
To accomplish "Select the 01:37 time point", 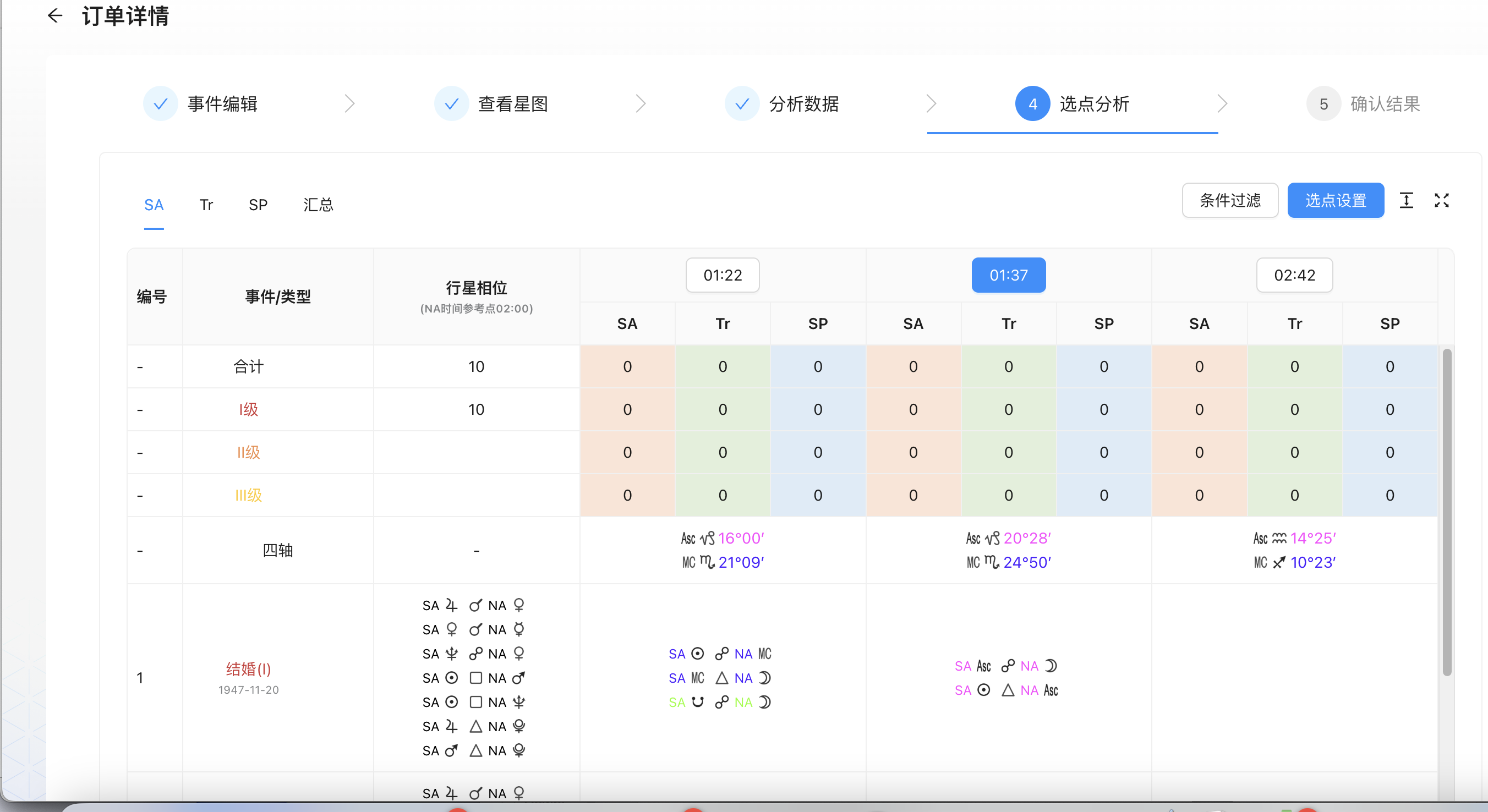I will [1008, 275].
